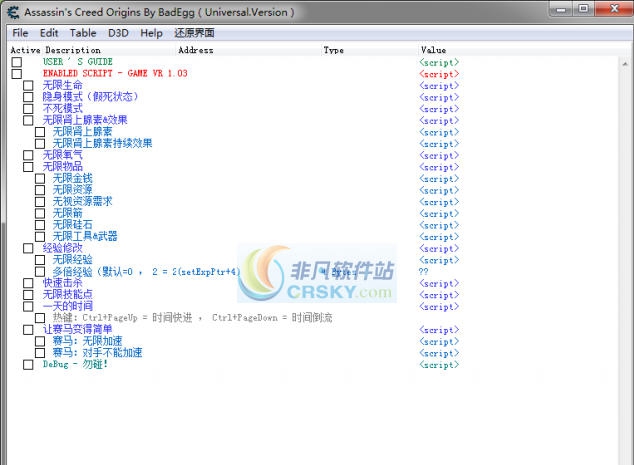Screen dimensions: 634x465
Task: Toggle the 无限肾上腺素&效果 checkbox
Action: pyautogui.click(x=28, y=120)
